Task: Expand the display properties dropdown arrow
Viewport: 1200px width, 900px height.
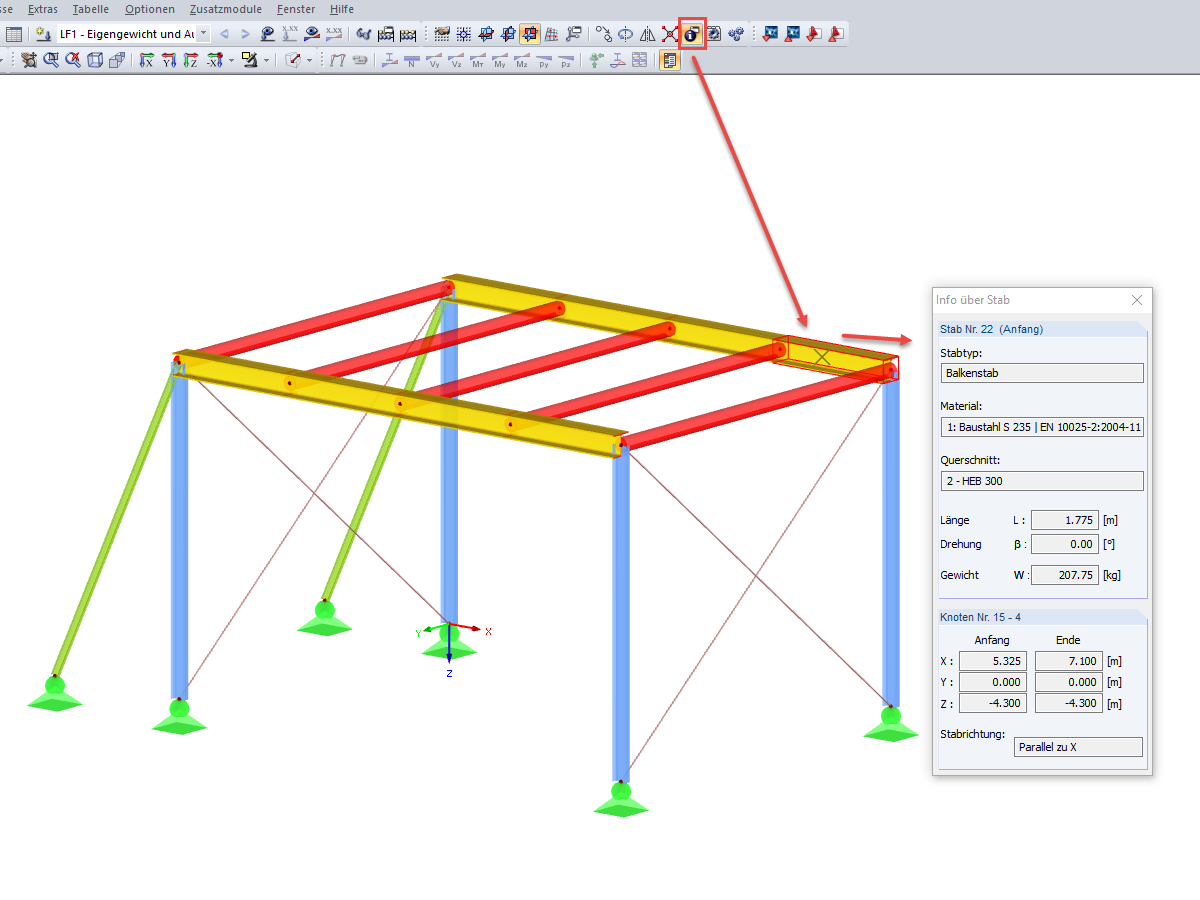Action: [266, 60]
